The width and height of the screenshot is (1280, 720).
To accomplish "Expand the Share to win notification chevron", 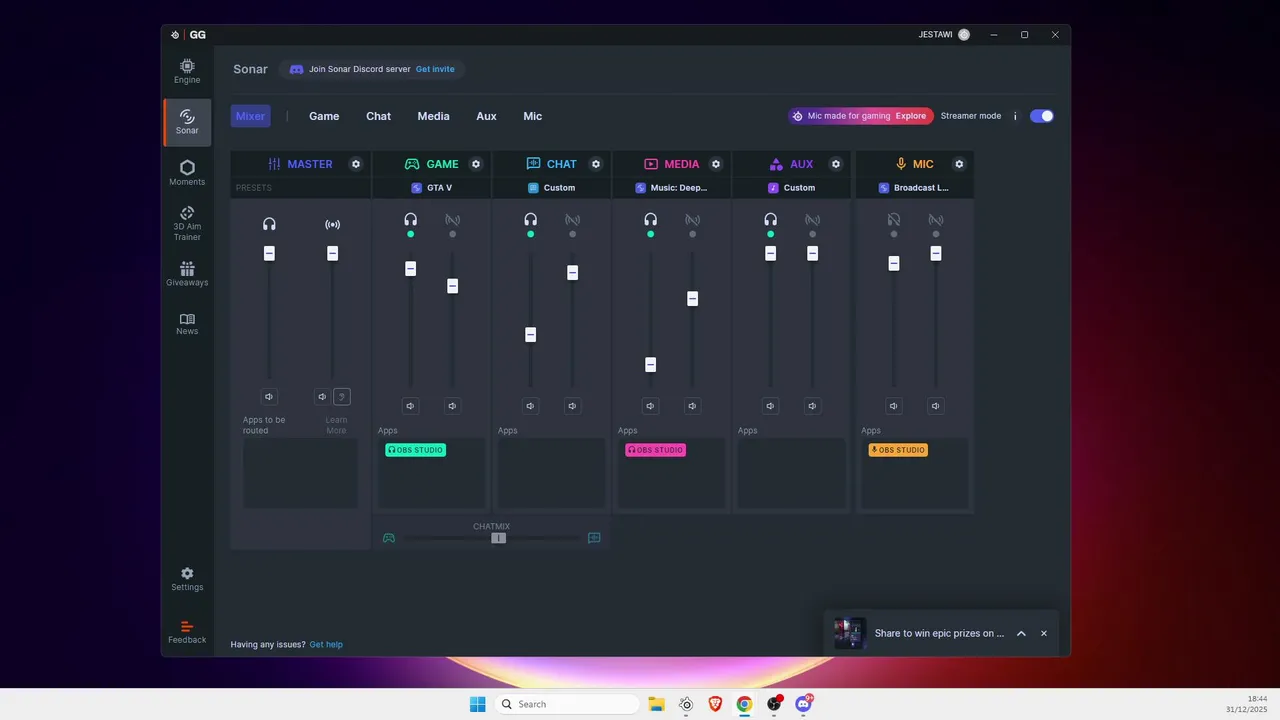I will coord(1021,633).
